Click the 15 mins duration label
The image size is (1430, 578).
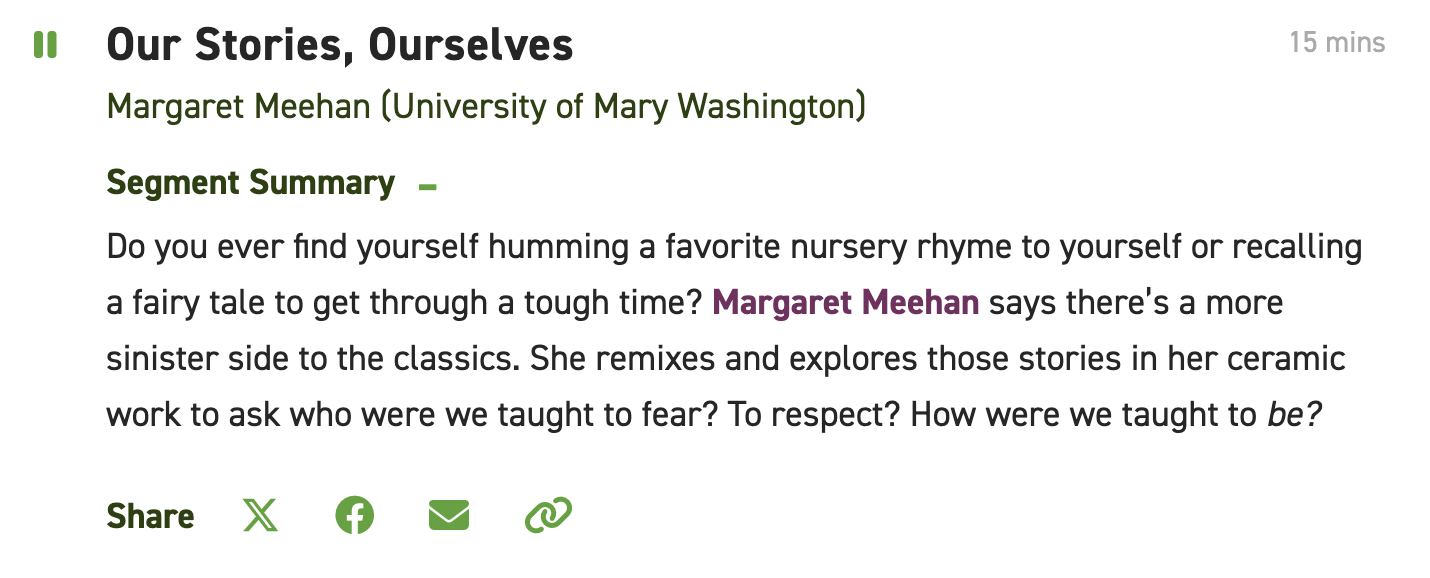(1337, 43)
